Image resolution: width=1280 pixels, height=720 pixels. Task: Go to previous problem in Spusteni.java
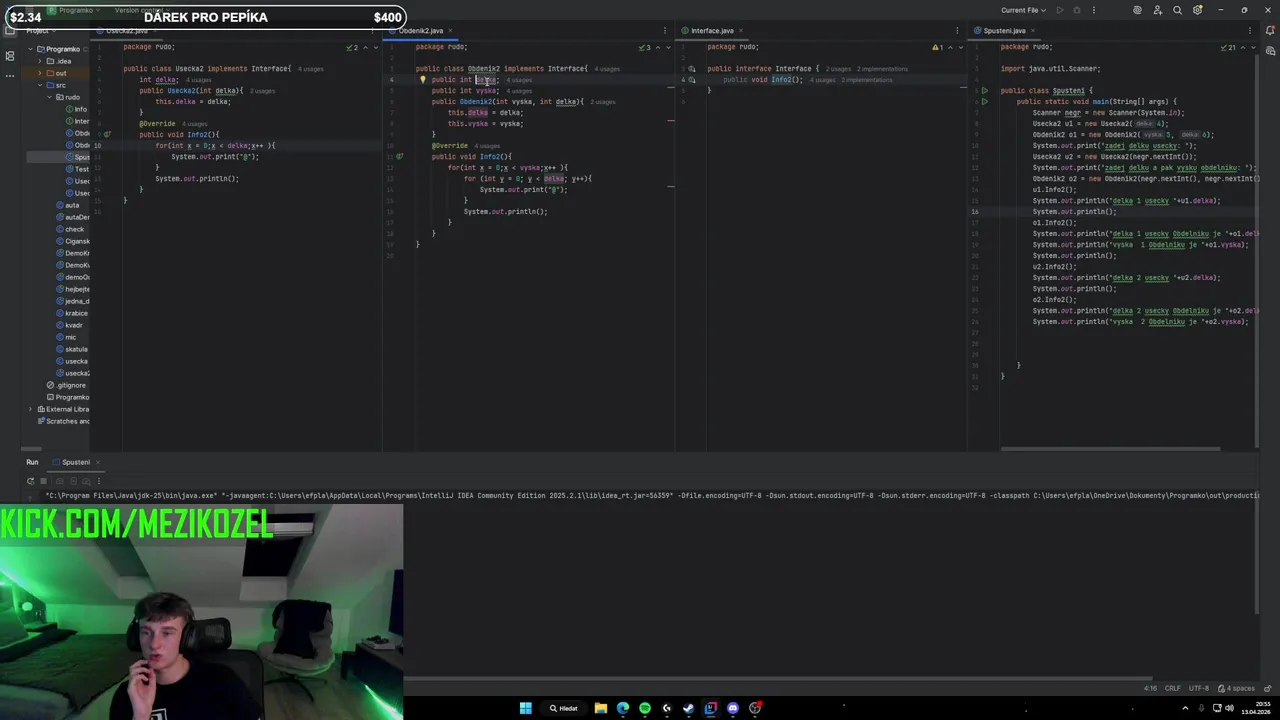[x=1241, y=47]
